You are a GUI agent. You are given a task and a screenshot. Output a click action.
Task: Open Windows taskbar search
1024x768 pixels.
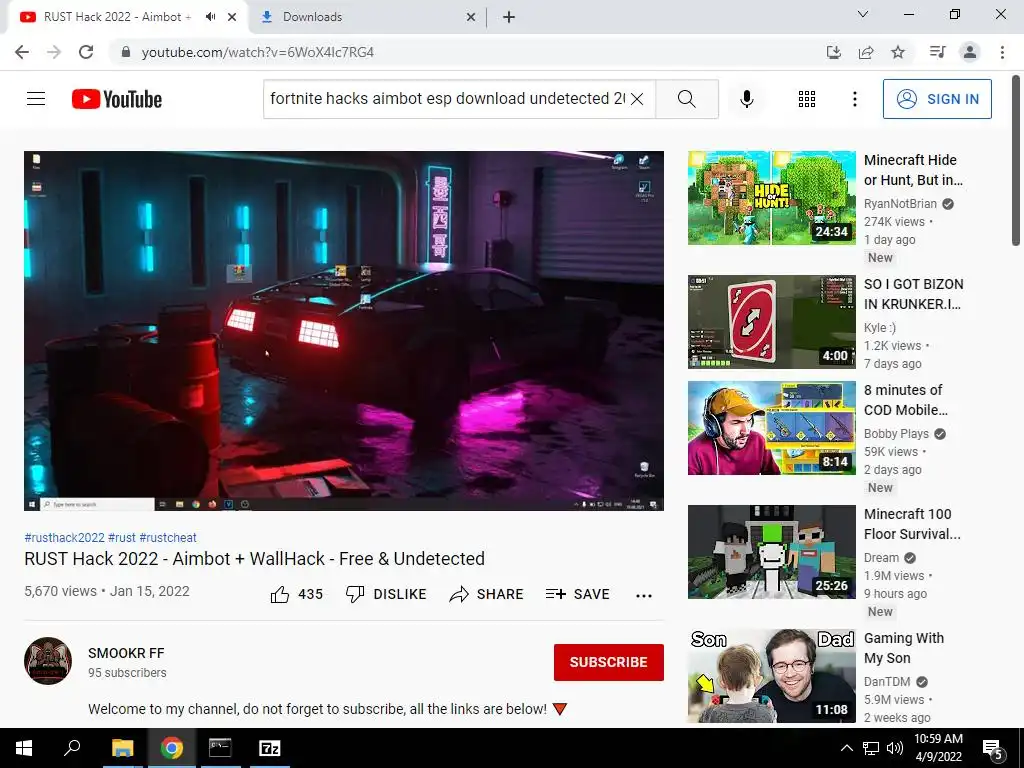point(72,748)
